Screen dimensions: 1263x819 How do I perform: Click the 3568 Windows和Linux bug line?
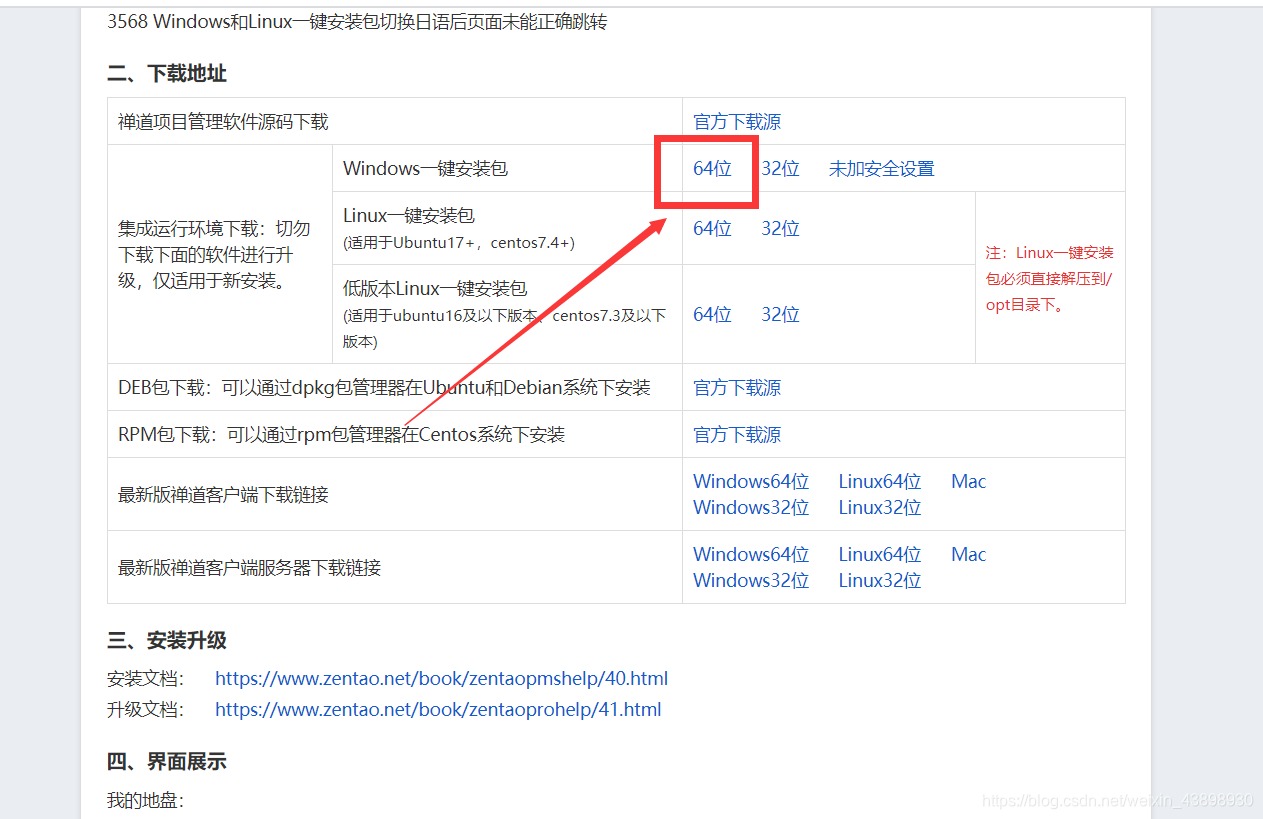click(357, 21)
